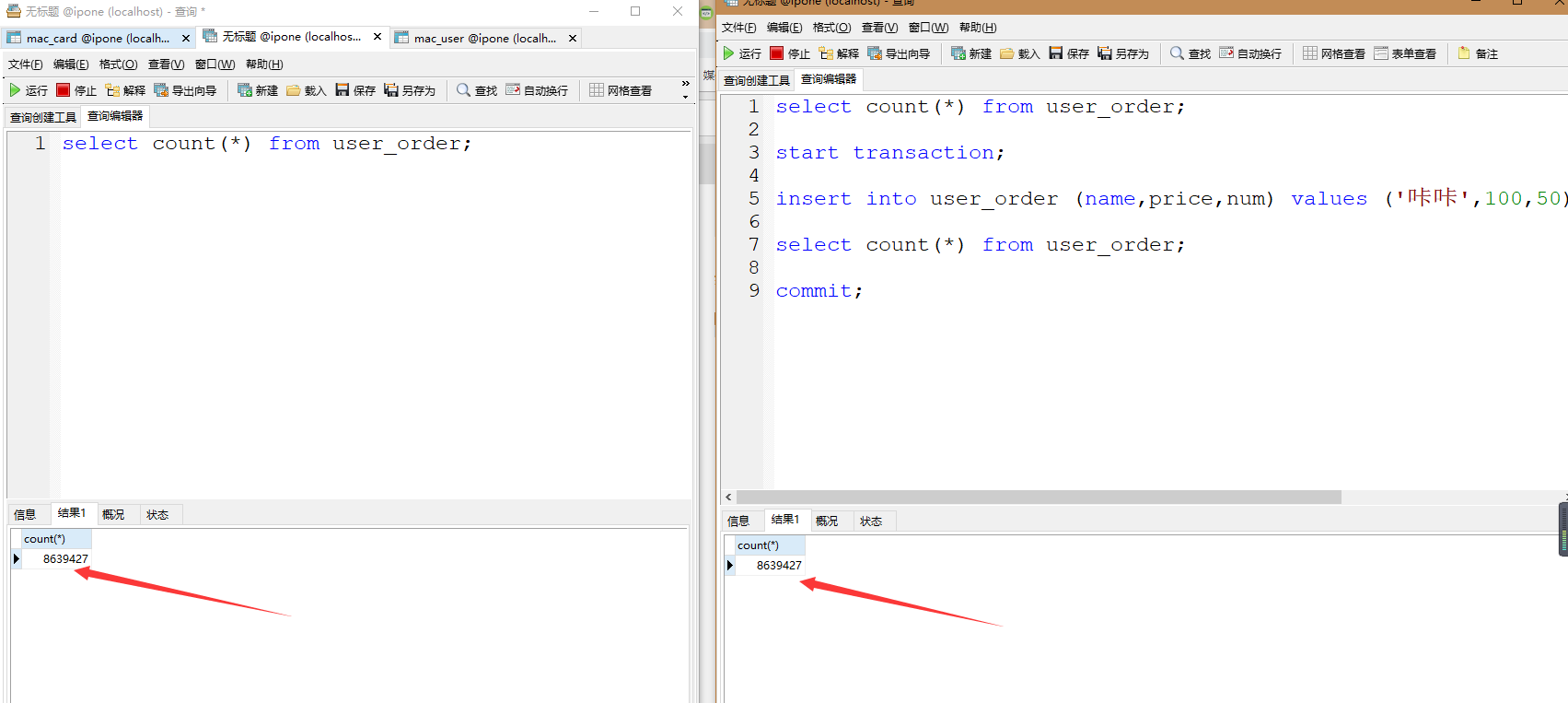This screenshot has width=1568, height=703.
Task: Open Export Wizard (导出向导) in right window
Action: 899,53
